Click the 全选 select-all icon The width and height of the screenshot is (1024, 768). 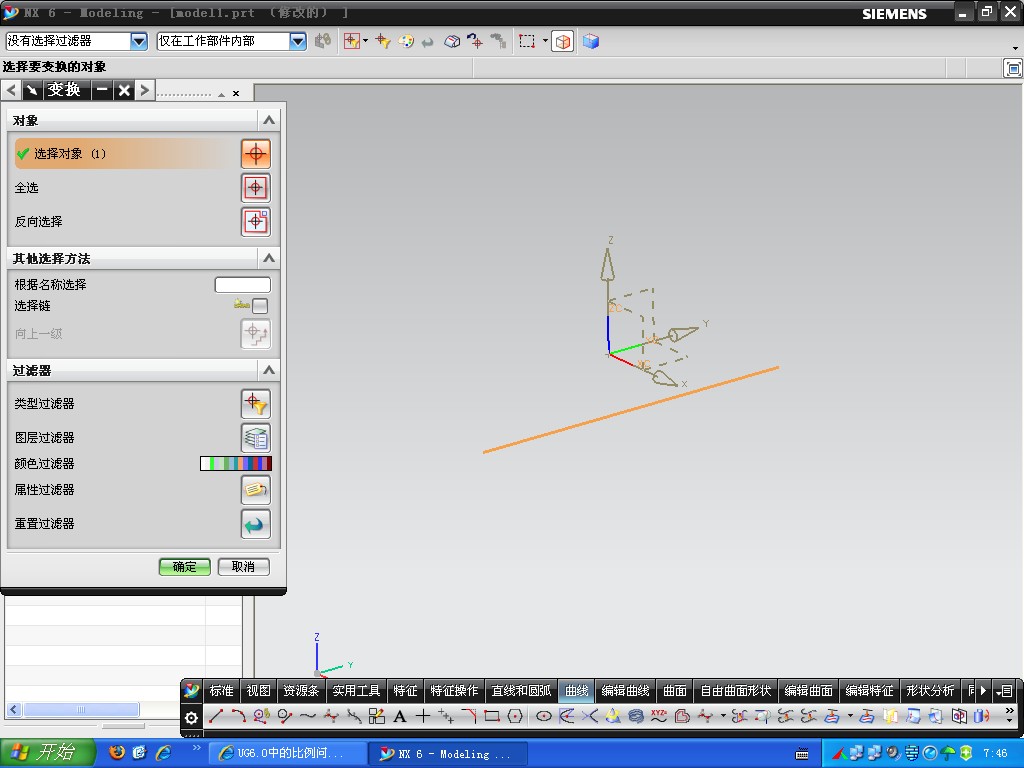(x=255, y=188)
